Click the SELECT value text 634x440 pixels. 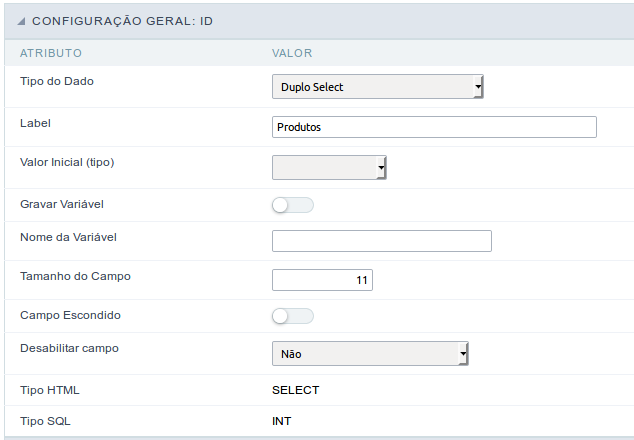click(296, 390)
